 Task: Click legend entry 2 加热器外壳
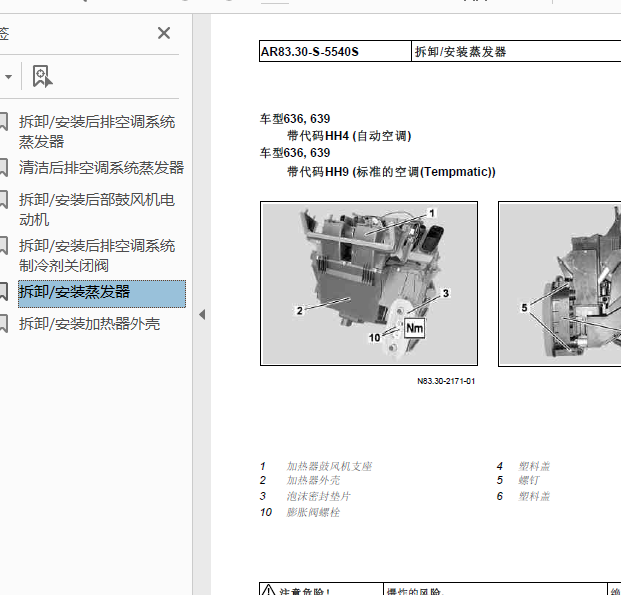point(300,481)
